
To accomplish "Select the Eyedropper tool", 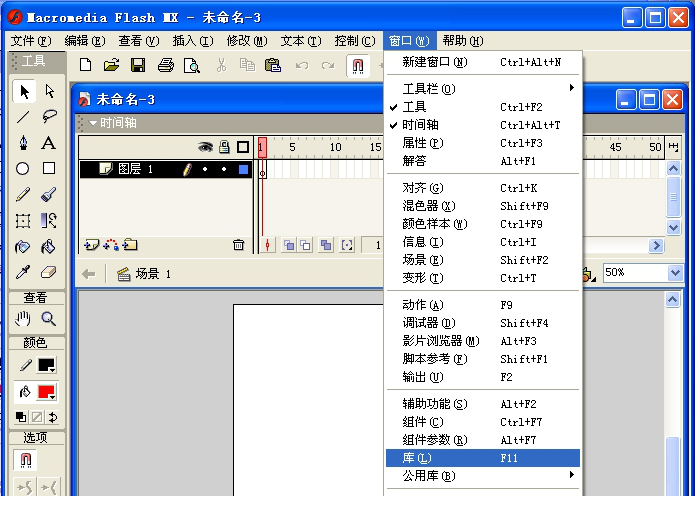I will [x=23, y=272].
